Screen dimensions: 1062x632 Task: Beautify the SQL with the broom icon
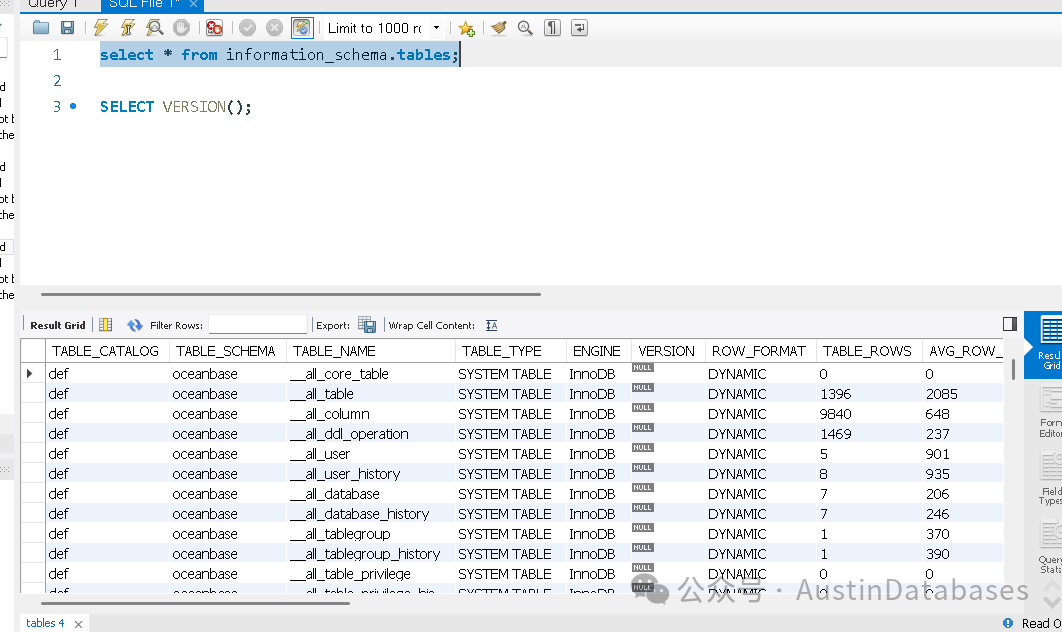tap(499, 27)
